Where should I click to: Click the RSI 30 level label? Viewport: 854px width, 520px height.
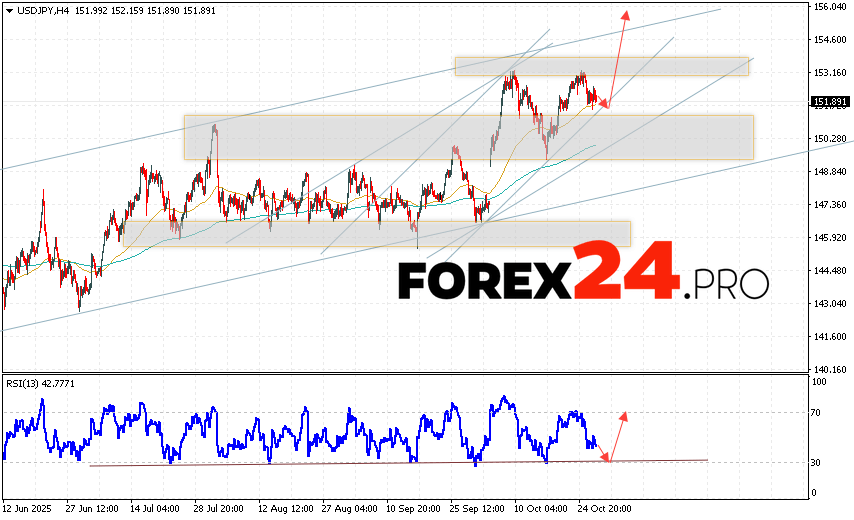[817, 462]
